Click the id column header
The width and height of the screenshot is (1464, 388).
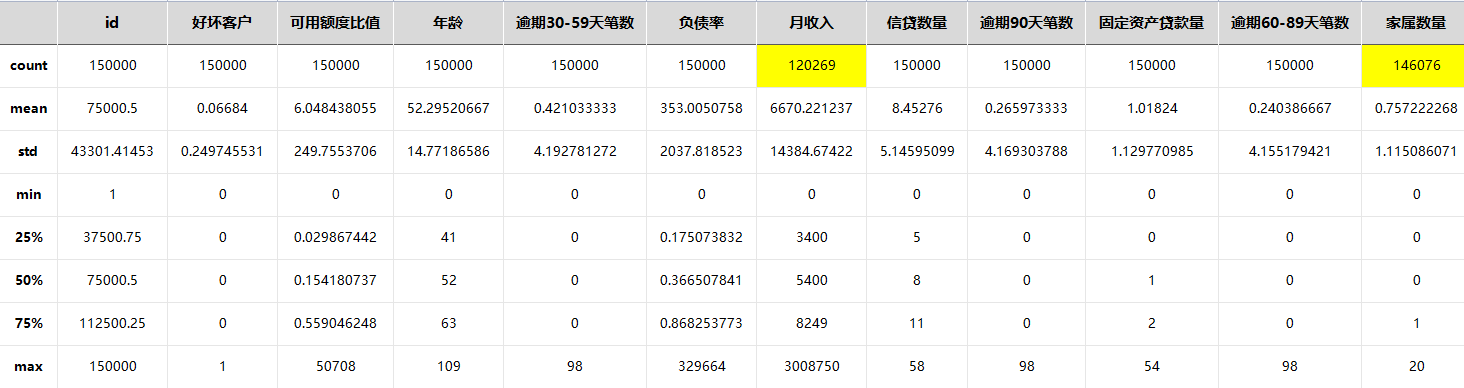coord(112,22)
